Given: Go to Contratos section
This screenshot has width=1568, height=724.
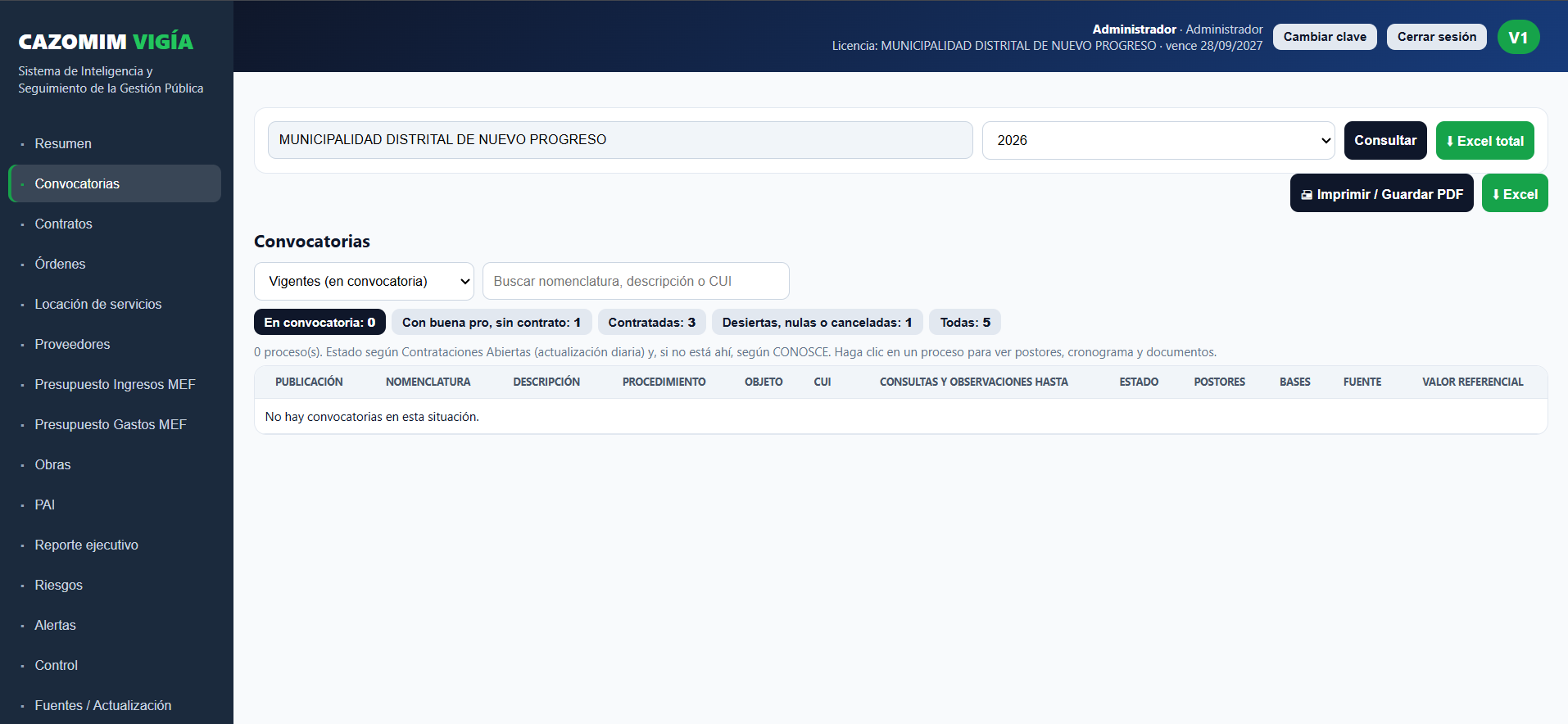Looking at the screenshot, I should 115,224.
